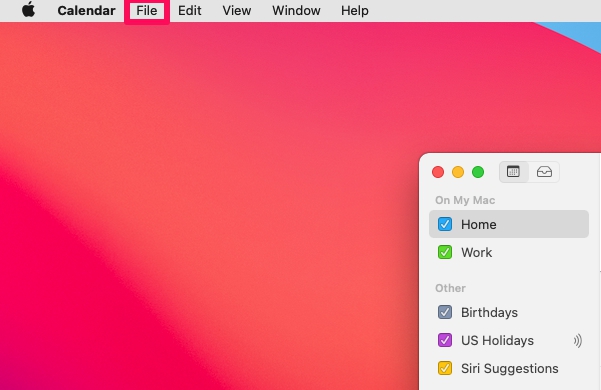Viewport: 601px width, 390px height.
Task: Select the Work calendar name
Action: 476,252
